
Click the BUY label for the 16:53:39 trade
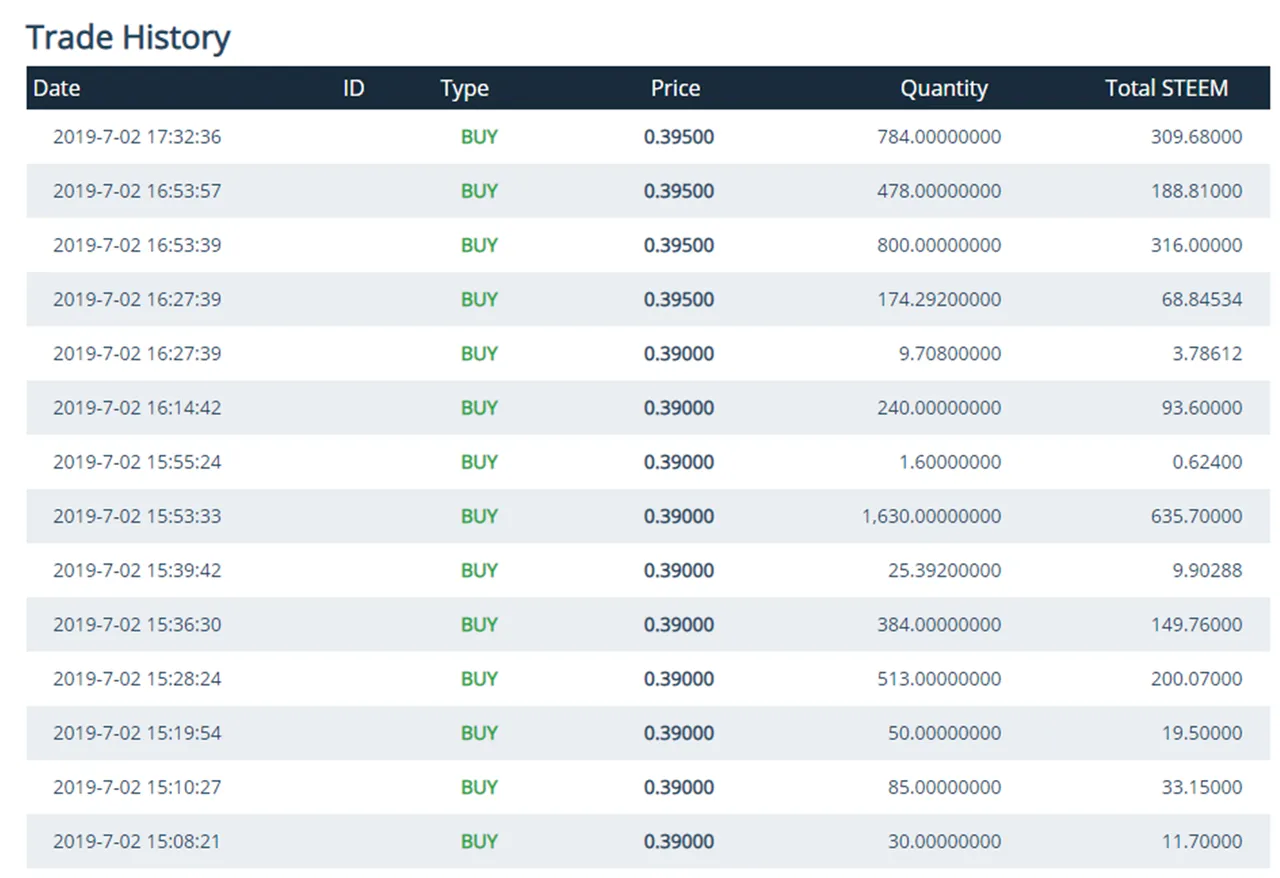click(x=479, y=245)
